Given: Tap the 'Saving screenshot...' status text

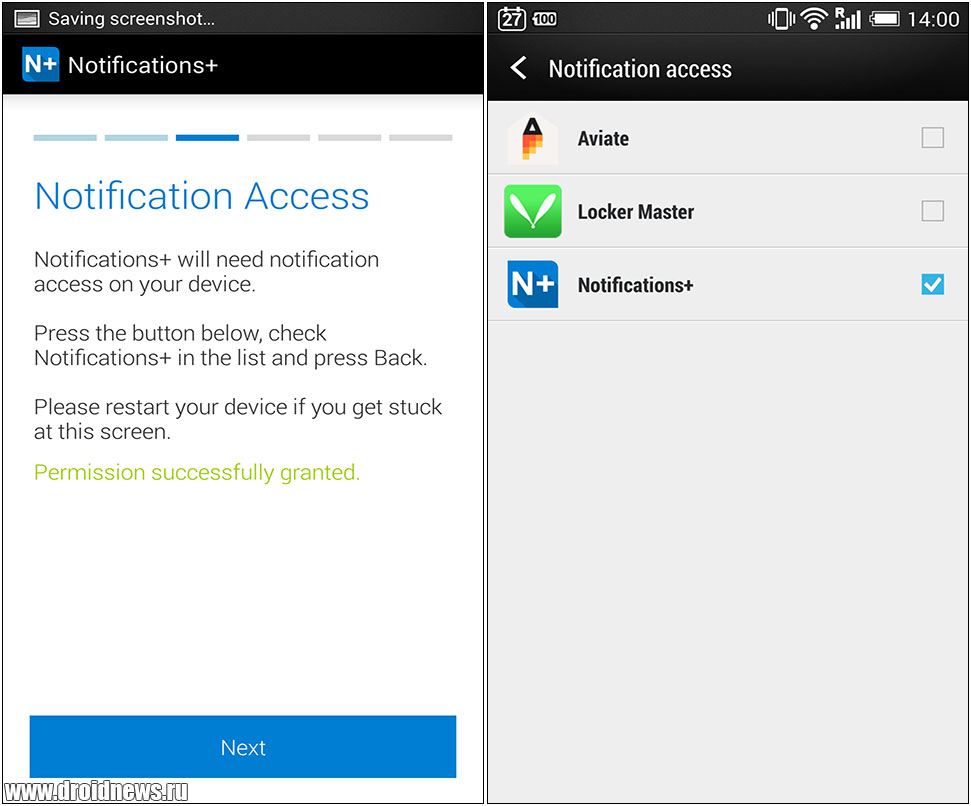Looking at the screenshot, I should (x=131, y=19).
